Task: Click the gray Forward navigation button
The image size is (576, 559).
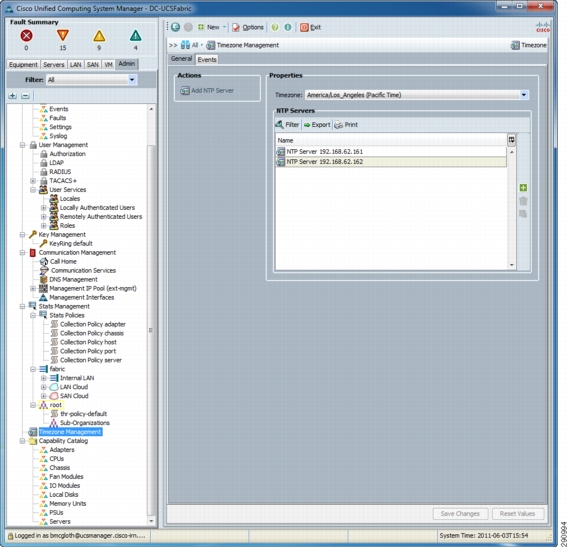Action: (188, 27)
